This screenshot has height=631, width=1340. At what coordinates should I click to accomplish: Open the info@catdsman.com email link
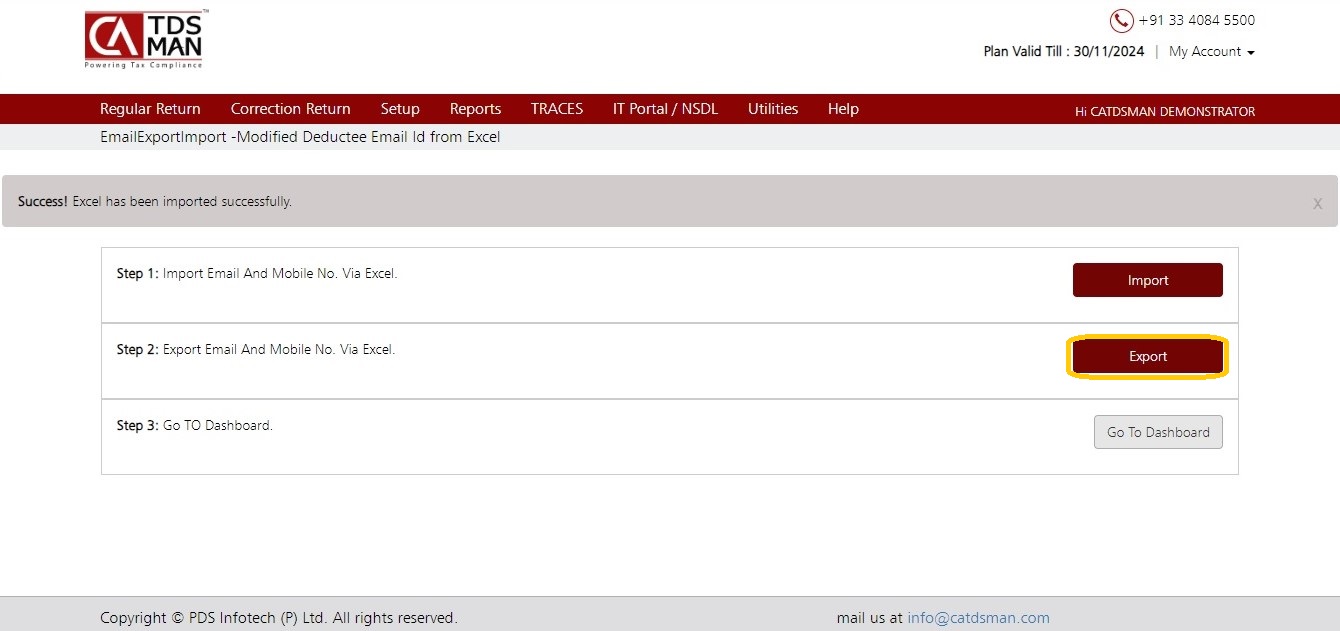[x=978, y=618]
